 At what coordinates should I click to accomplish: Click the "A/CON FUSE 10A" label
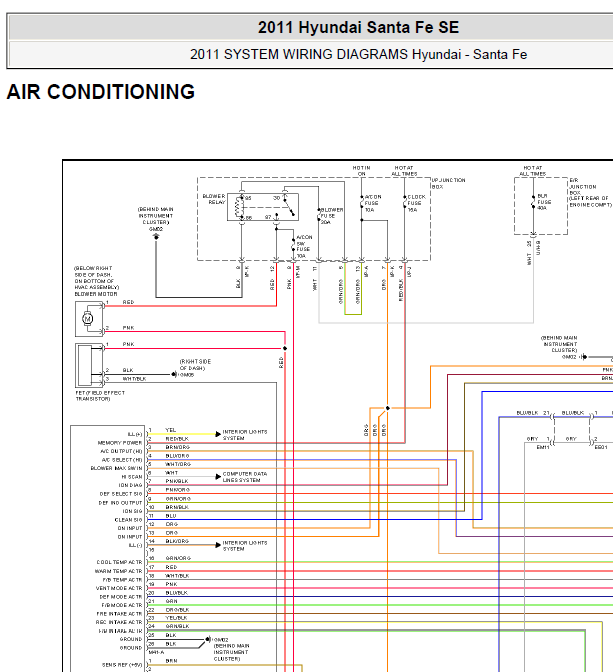point(373,203)
